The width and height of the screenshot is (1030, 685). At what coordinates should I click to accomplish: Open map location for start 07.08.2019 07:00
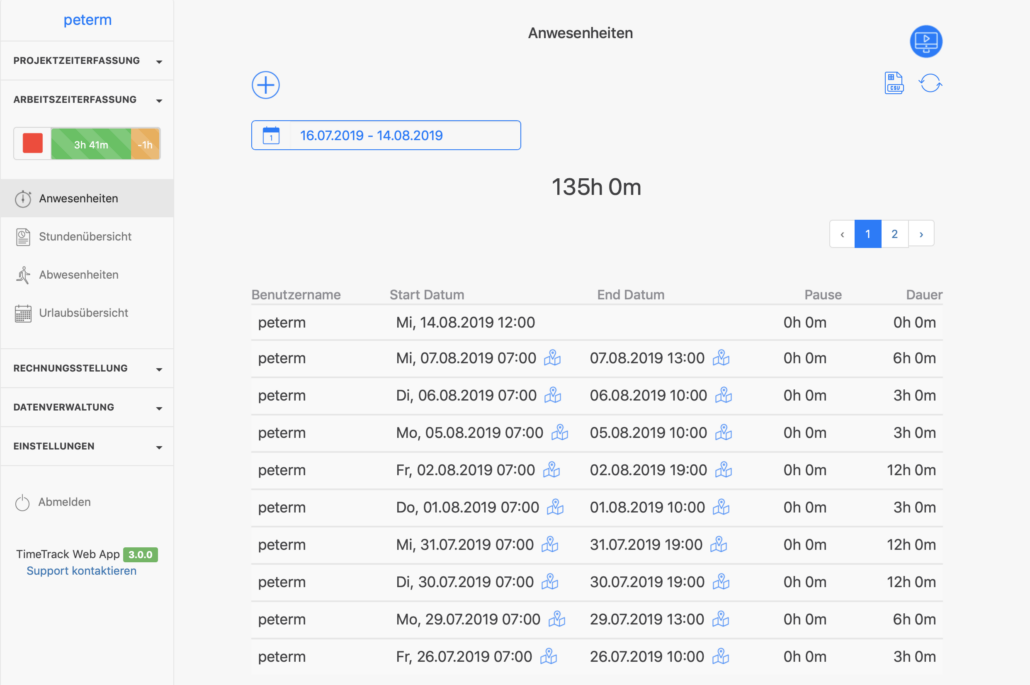tap(552, 358)
